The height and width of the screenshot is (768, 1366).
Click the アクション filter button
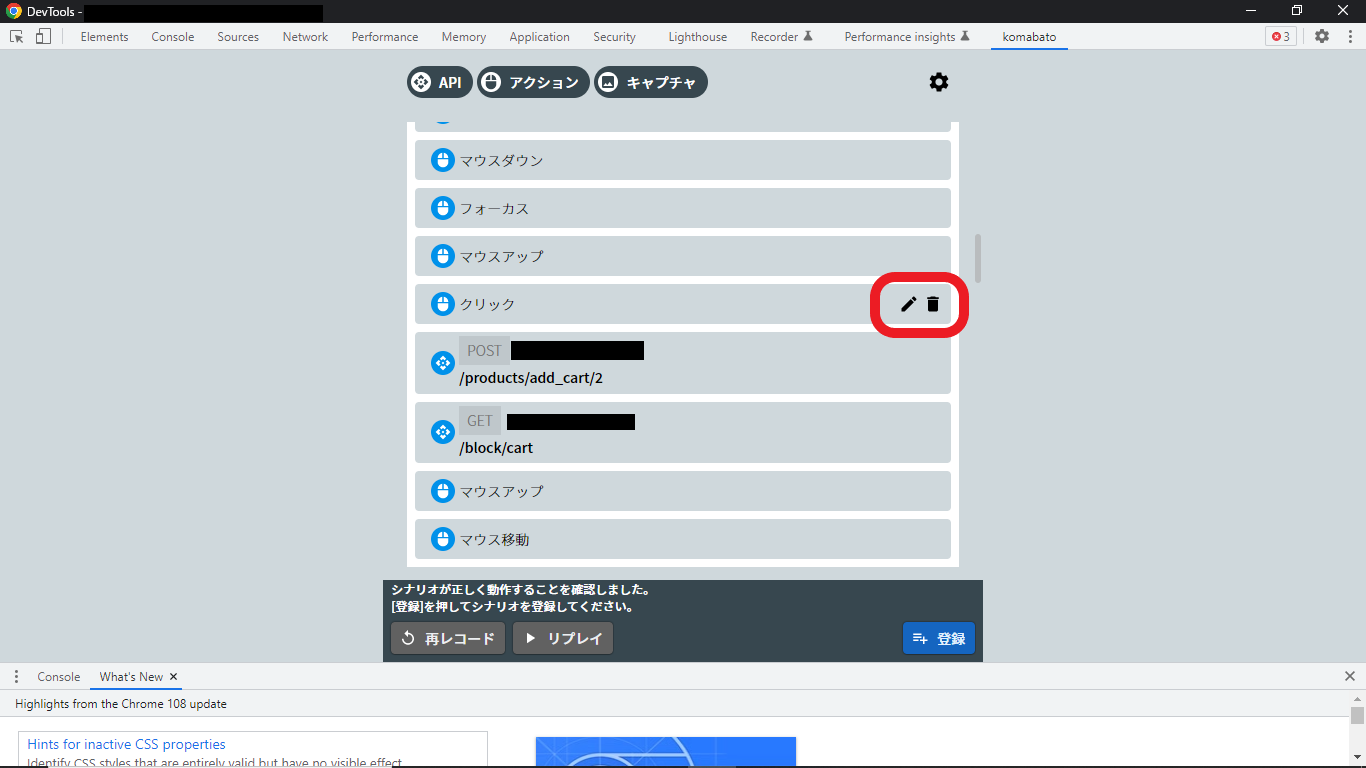(x=533, y=82)
